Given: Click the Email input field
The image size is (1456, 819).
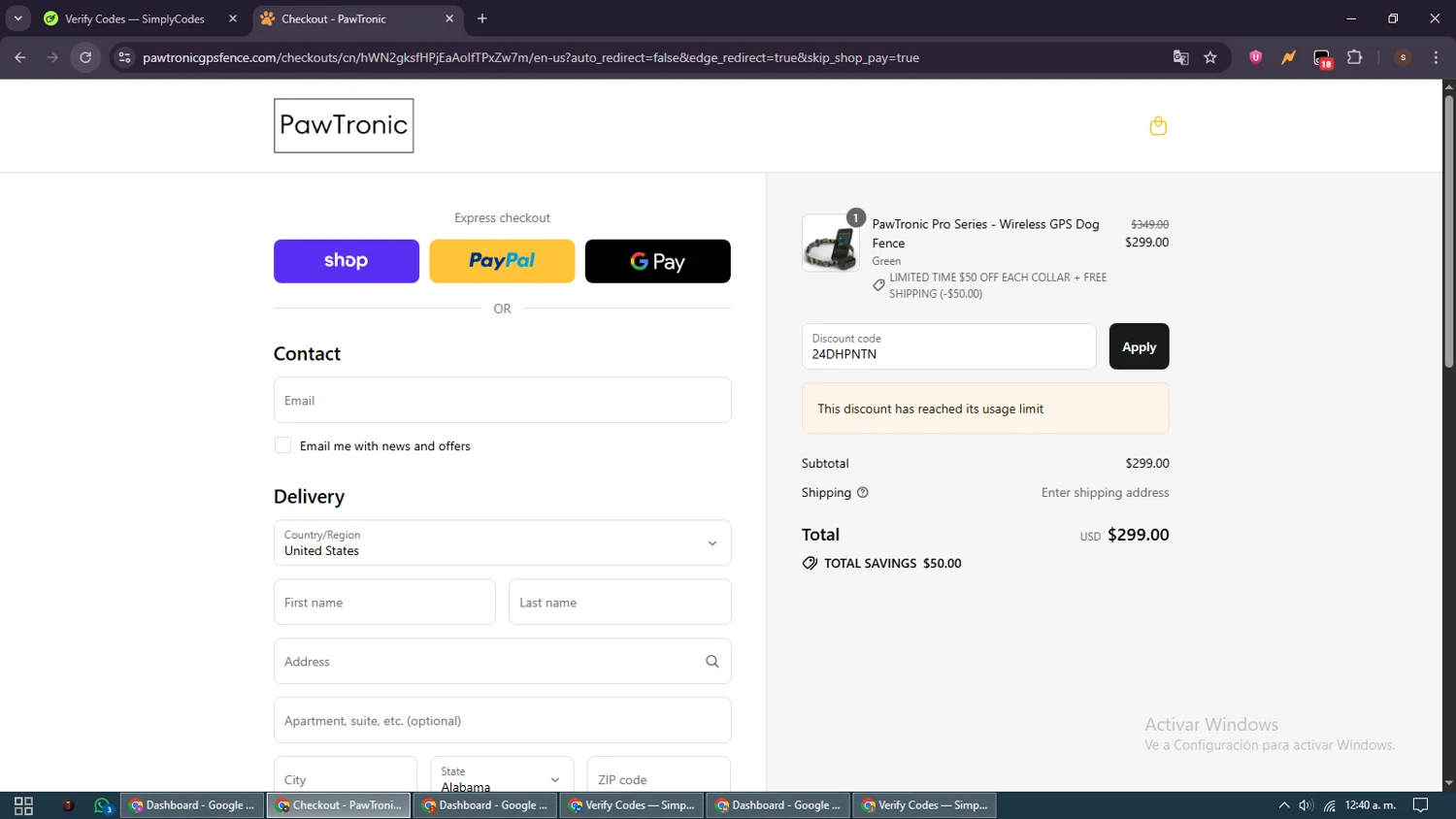Looking at the screenshot, I should [x=502, y=400].
